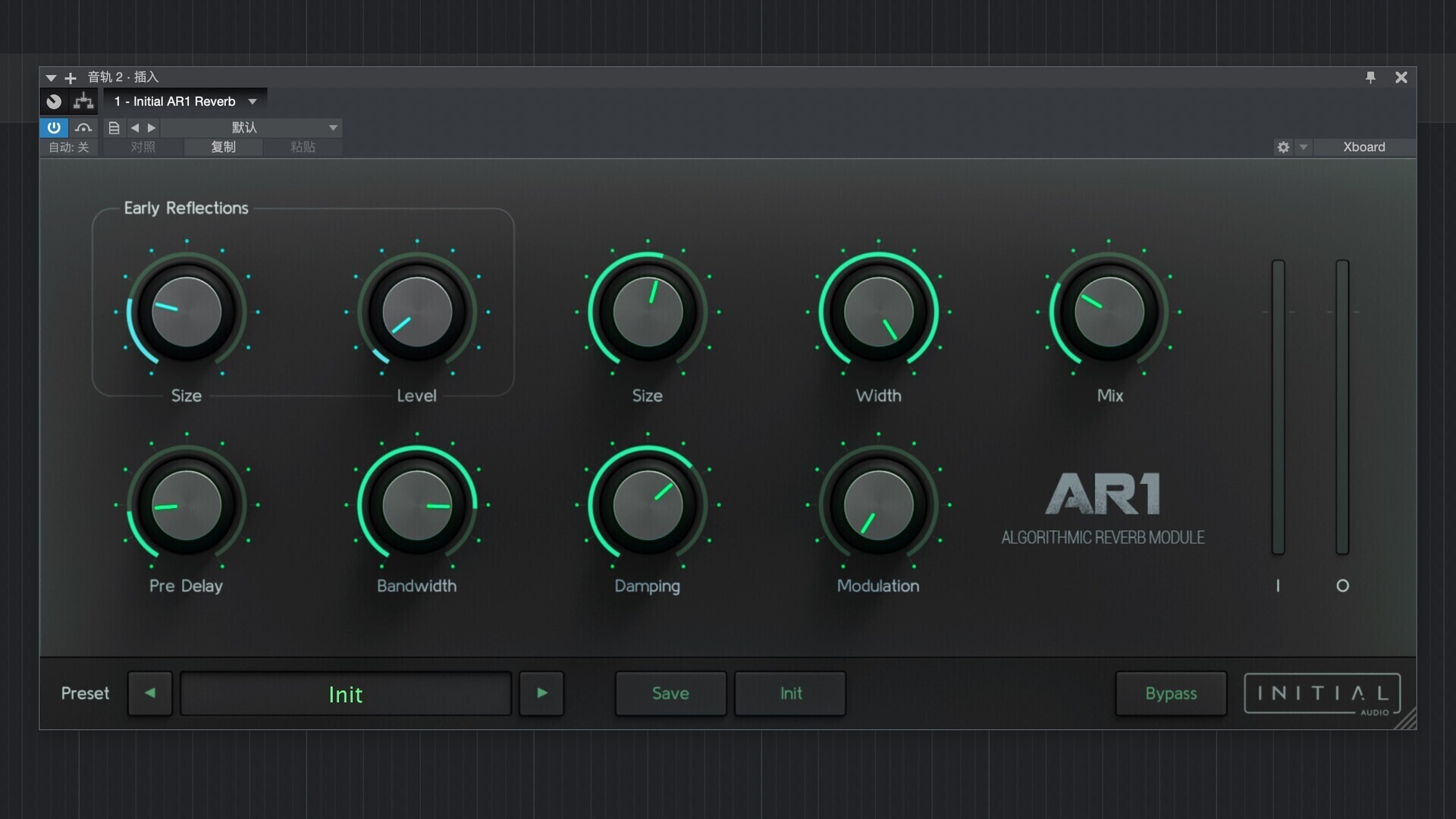Click the 复制 copy button

point(223,147)
